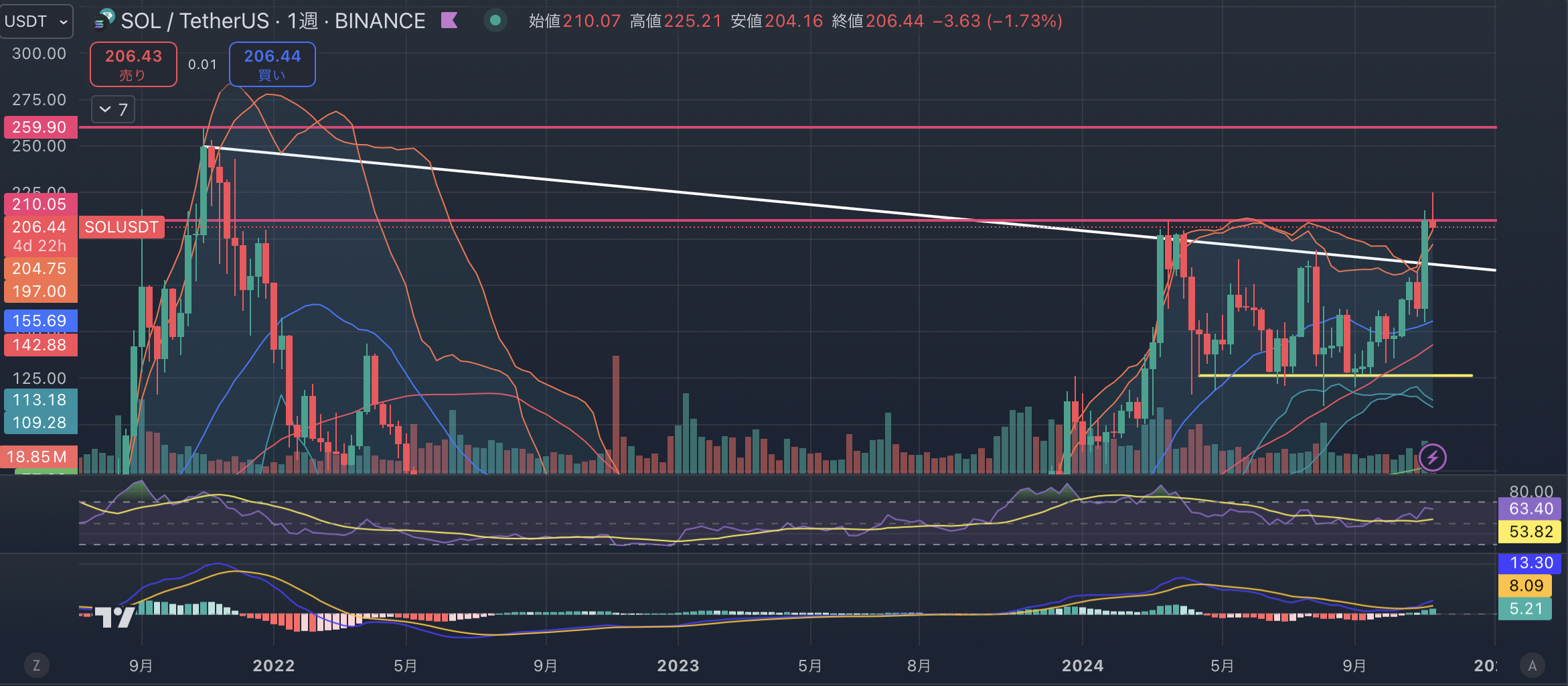Click the 206.44 buy button
1568x686 pixels.
click(272, 64)
